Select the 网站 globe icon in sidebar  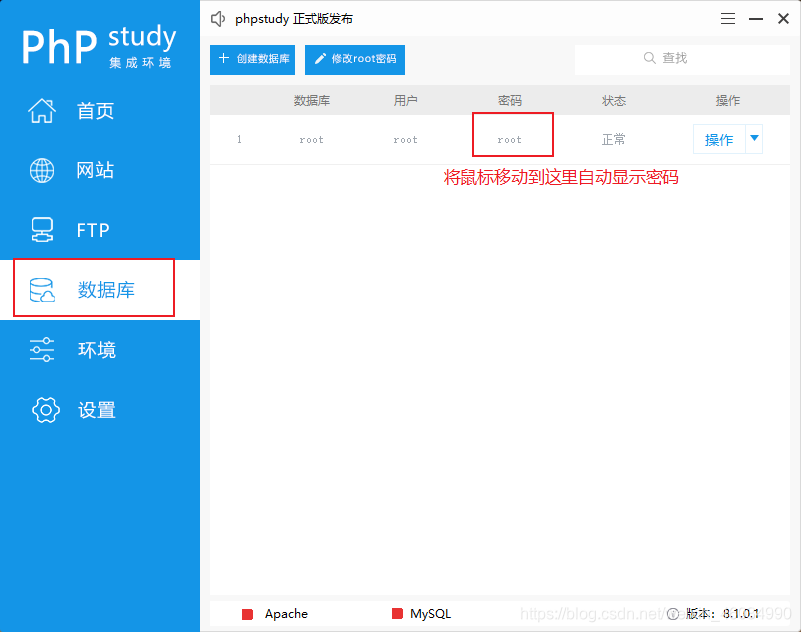point(41,170)
